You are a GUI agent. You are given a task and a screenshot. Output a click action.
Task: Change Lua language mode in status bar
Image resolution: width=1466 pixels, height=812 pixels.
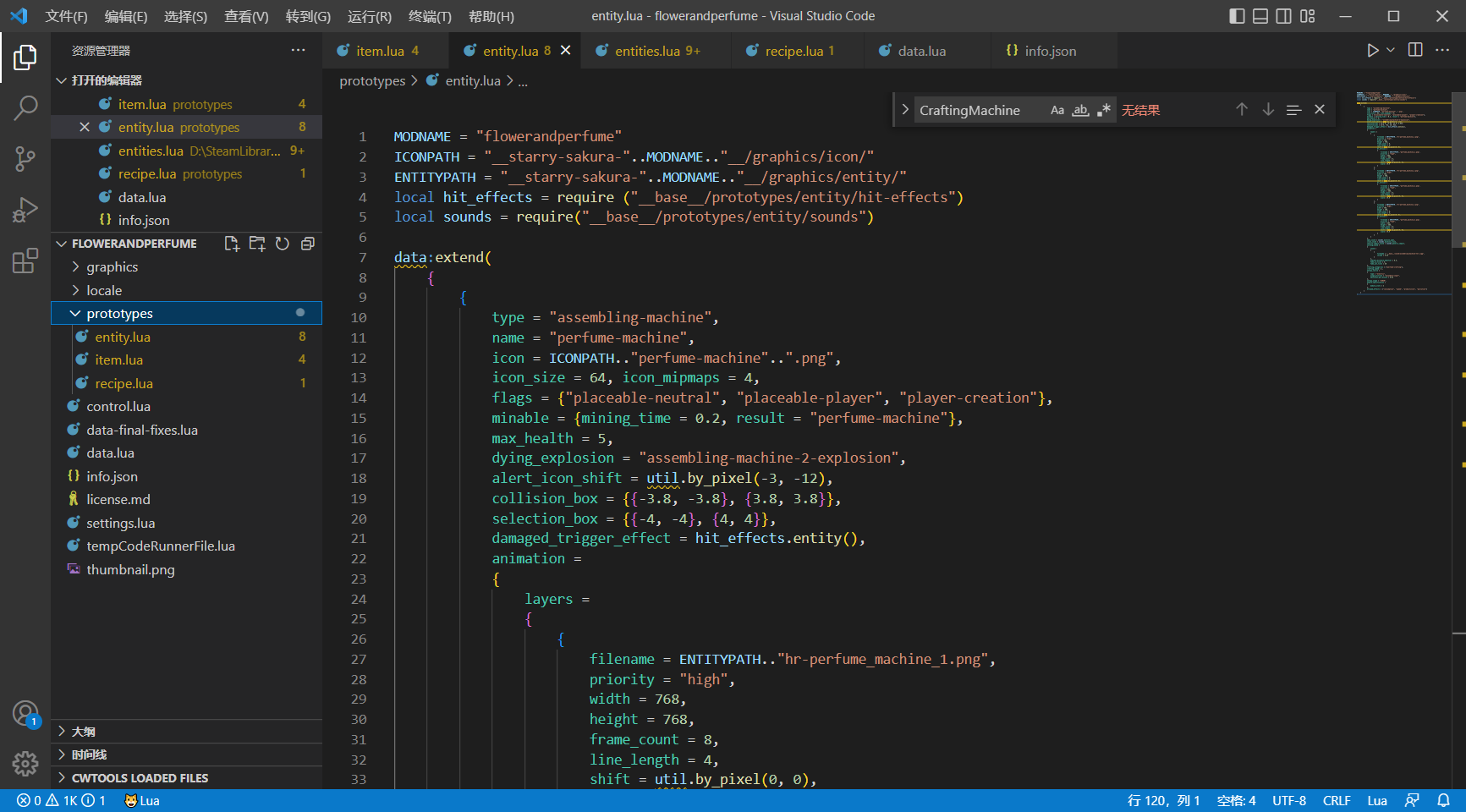pyautogui.click(x=1376, y=800)
